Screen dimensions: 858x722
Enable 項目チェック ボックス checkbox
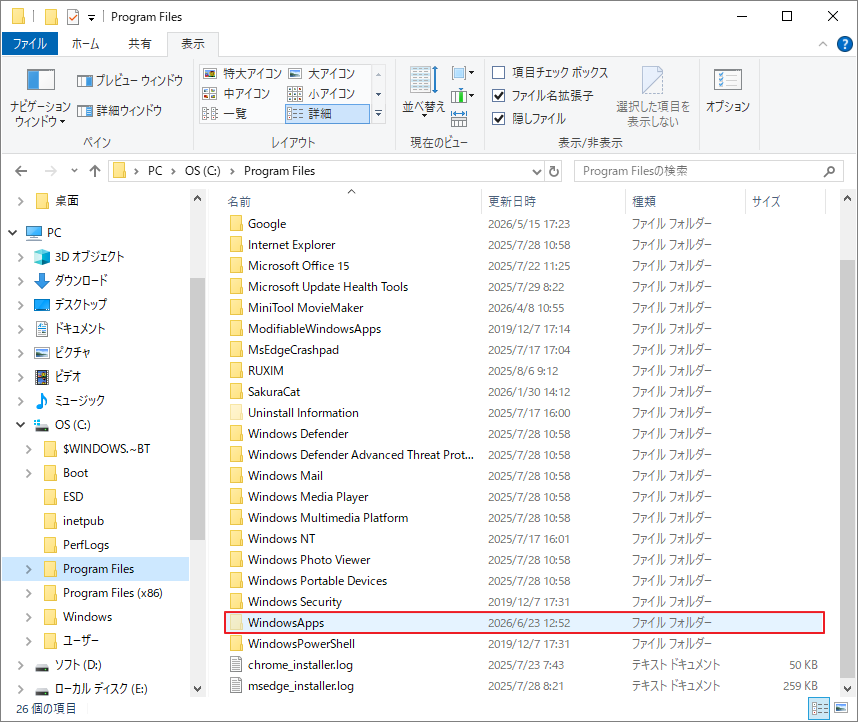(498, 73)
